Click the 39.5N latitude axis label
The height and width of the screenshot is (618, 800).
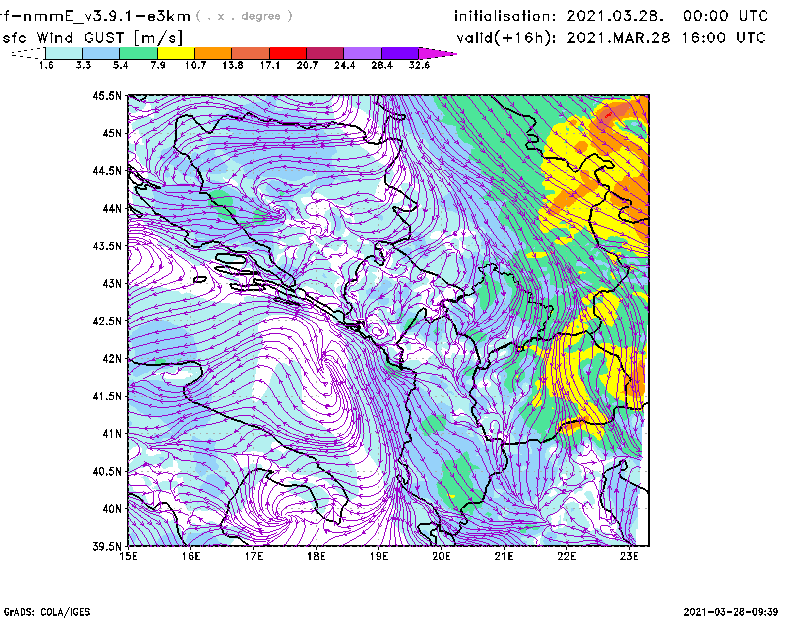107,547
